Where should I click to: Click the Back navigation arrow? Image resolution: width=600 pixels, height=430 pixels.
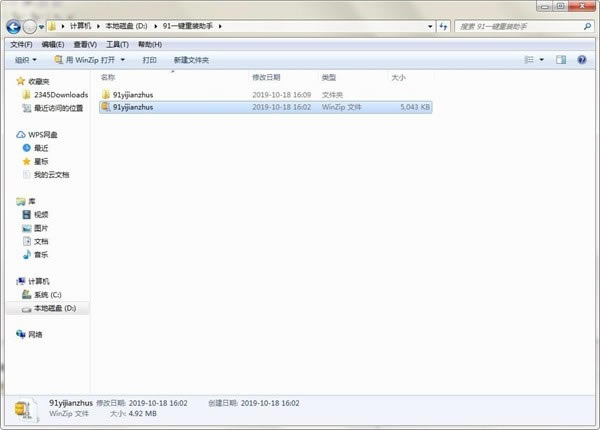click(x=13, y=27)
